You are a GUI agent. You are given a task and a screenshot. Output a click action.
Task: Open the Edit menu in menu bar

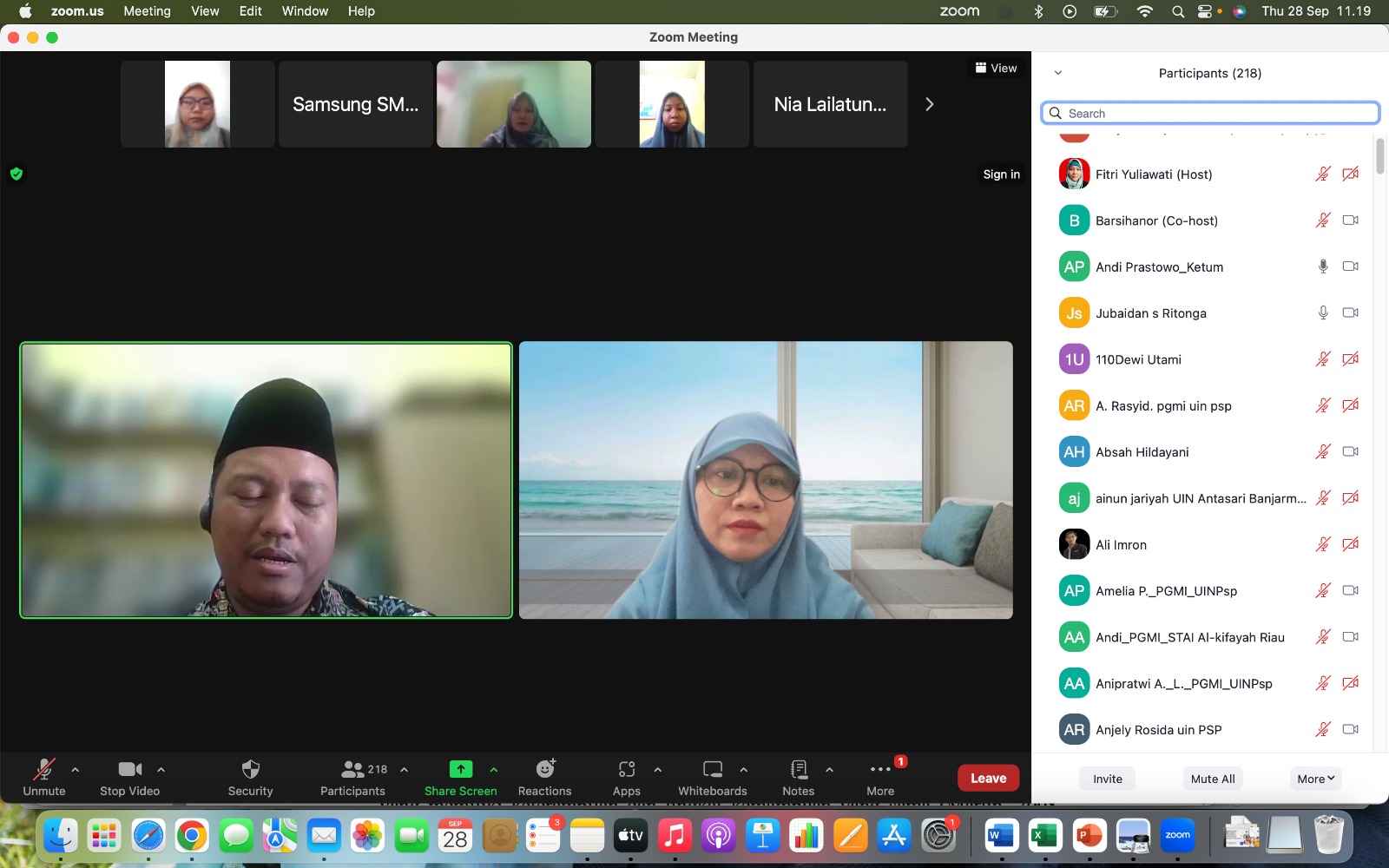250,11
